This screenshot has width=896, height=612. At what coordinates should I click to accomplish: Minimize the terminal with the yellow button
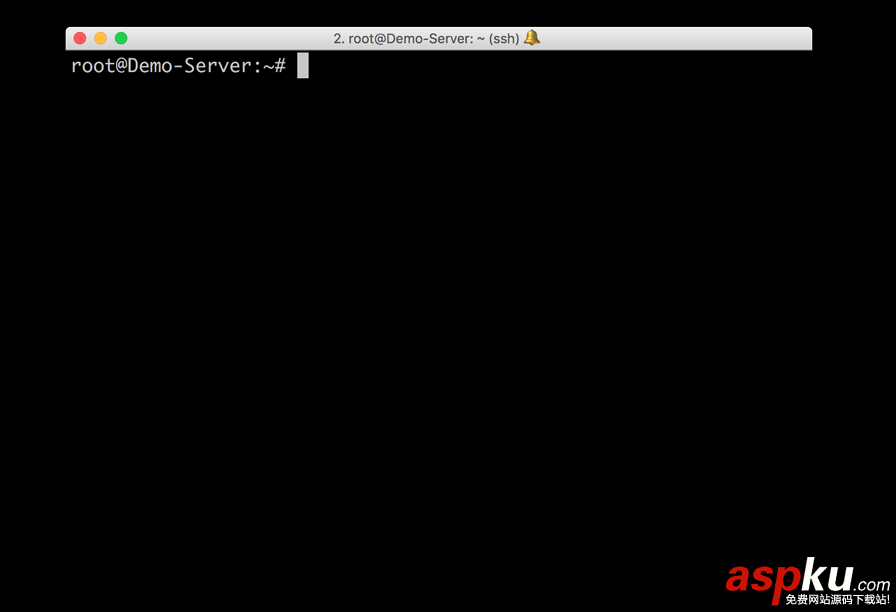point(101,38)
